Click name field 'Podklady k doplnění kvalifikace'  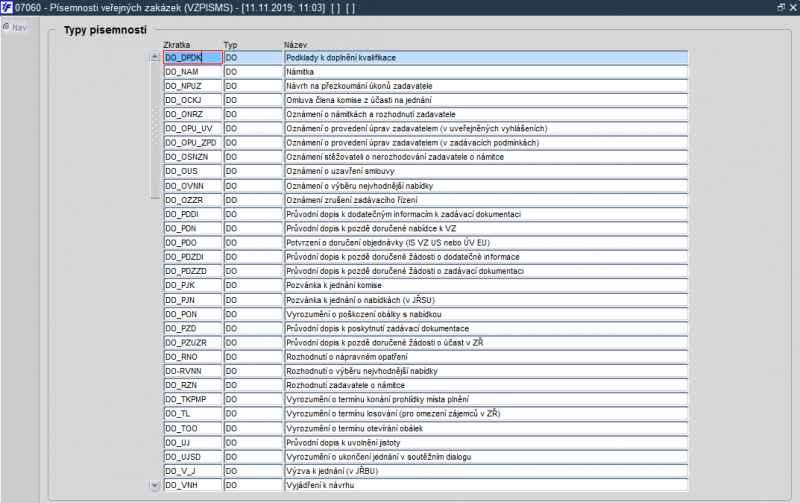pyautogui.click(x=486, y=58)
